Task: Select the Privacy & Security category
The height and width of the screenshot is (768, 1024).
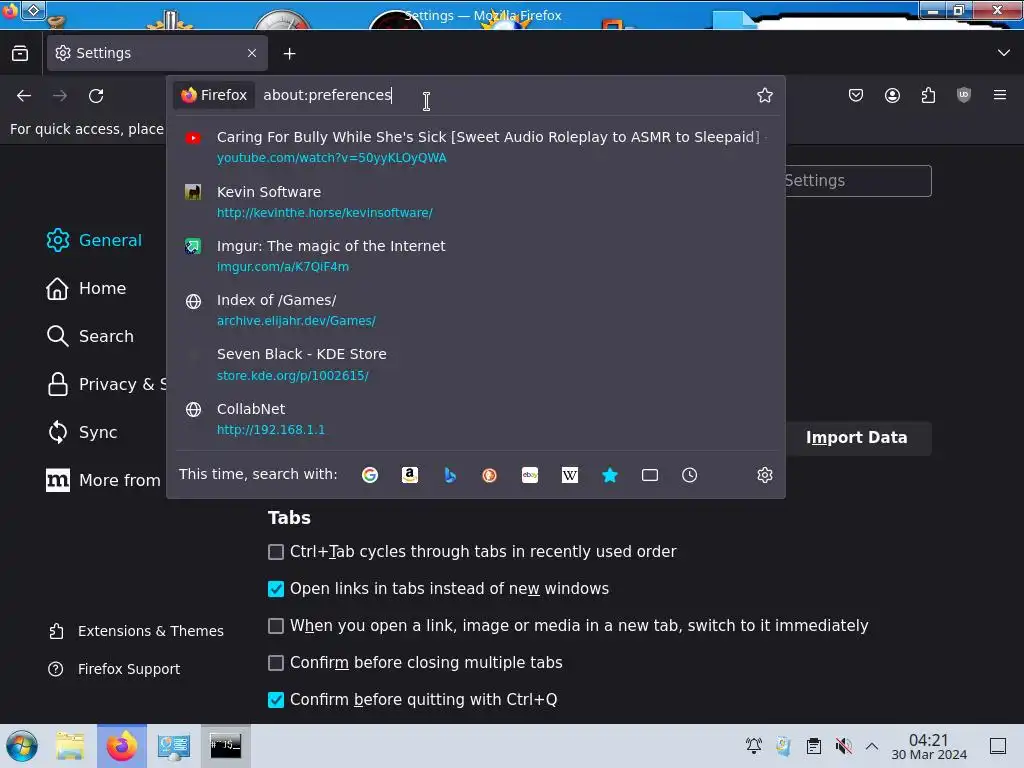Action: coord(106,384)
